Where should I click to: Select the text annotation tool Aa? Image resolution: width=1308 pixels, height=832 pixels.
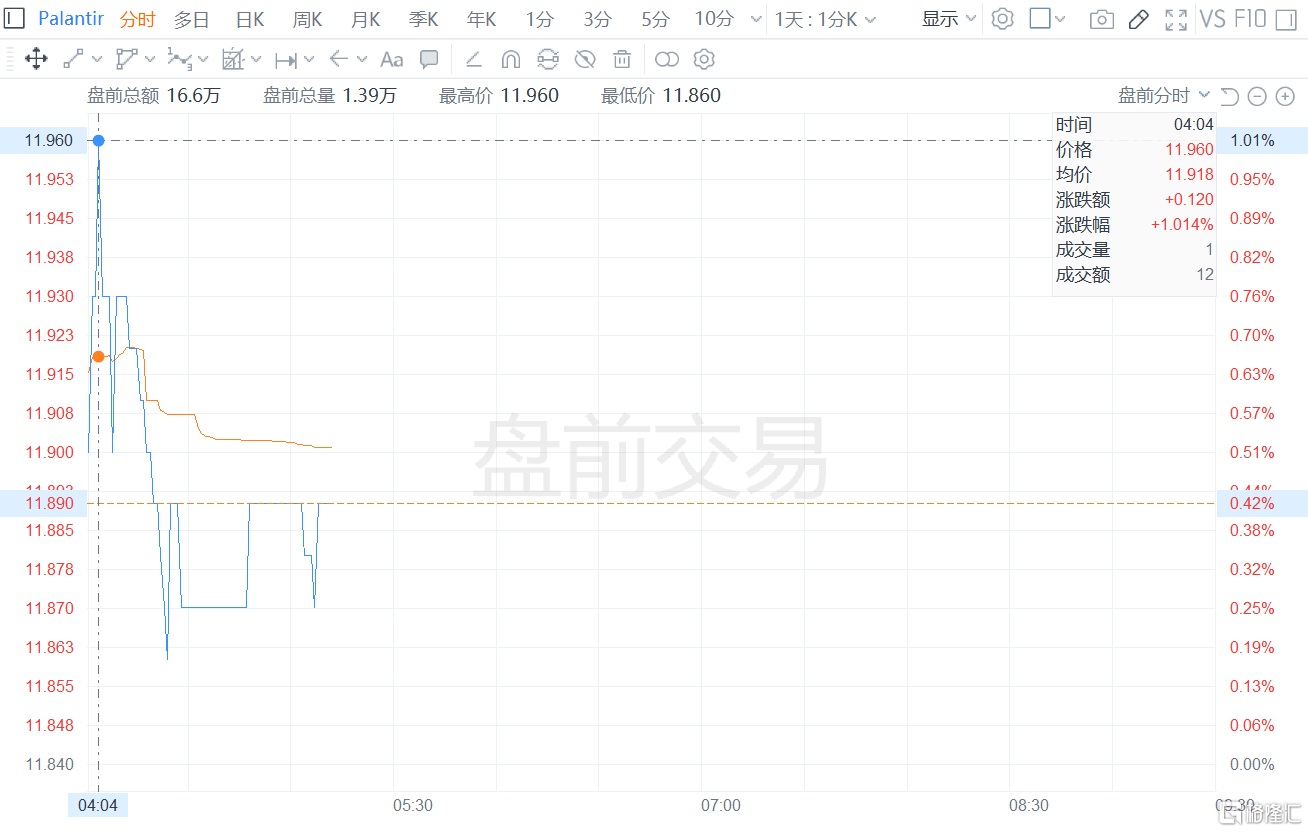point(391,59)
